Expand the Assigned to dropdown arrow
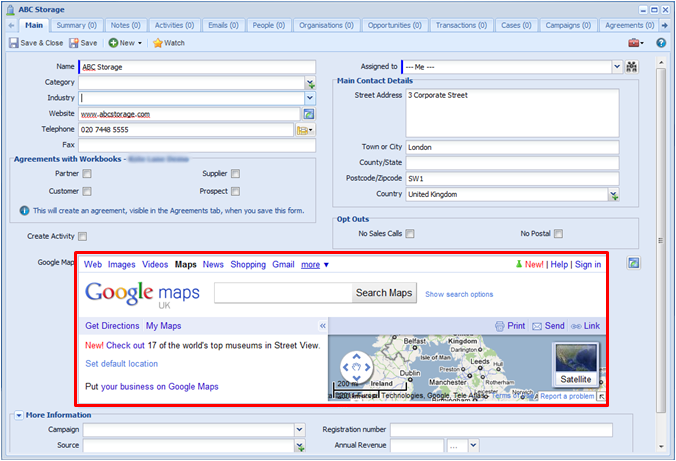The image size is (676, 461). pos(617,66)
